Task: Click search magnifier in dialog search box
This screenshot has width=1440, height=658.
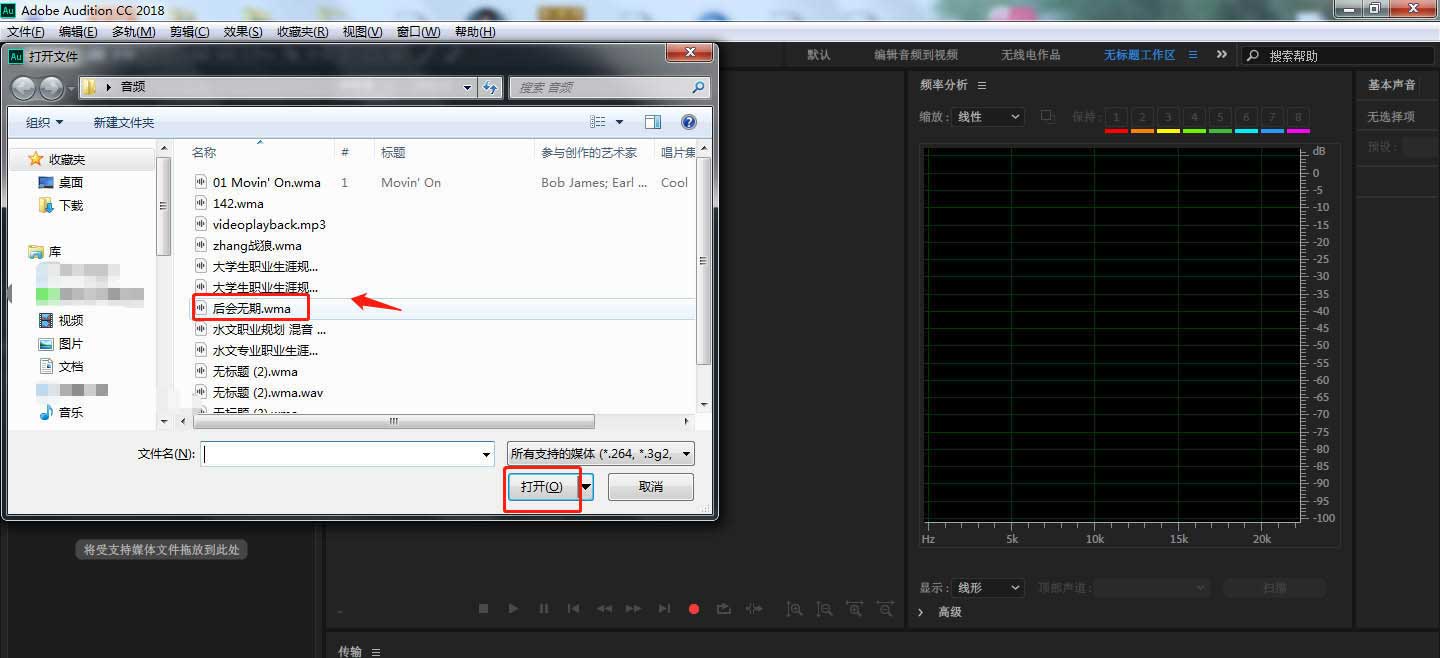Action: [698, 87]
